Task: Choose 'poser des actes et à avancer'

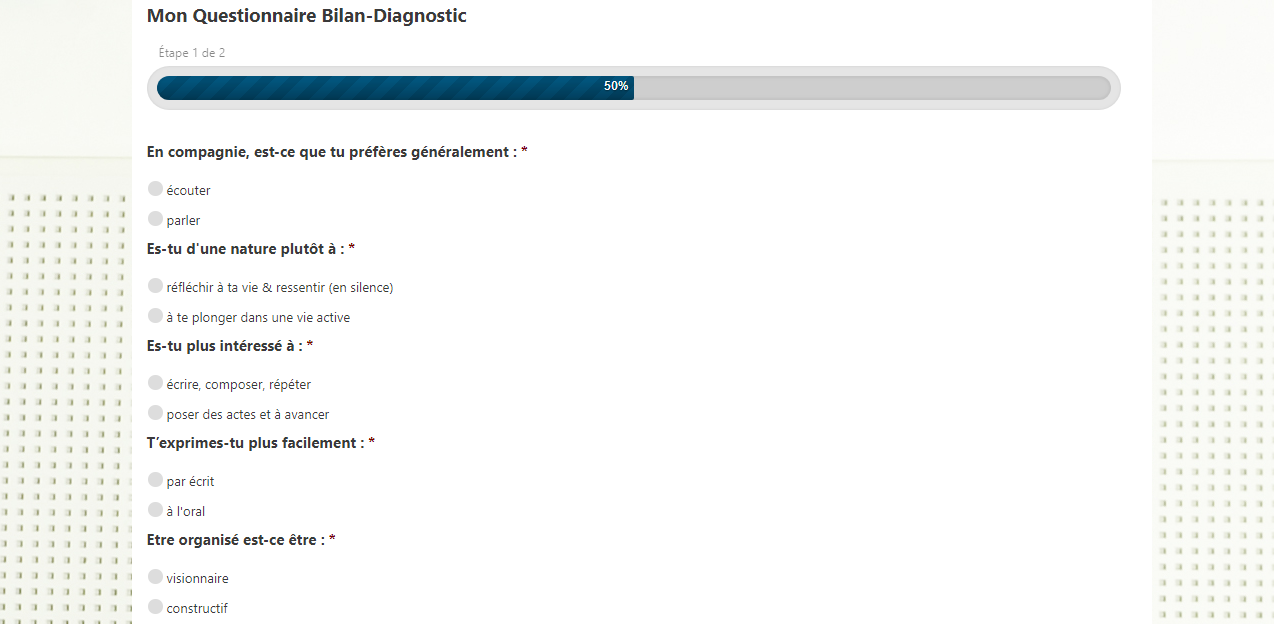Action: click(x=155, y=413)
